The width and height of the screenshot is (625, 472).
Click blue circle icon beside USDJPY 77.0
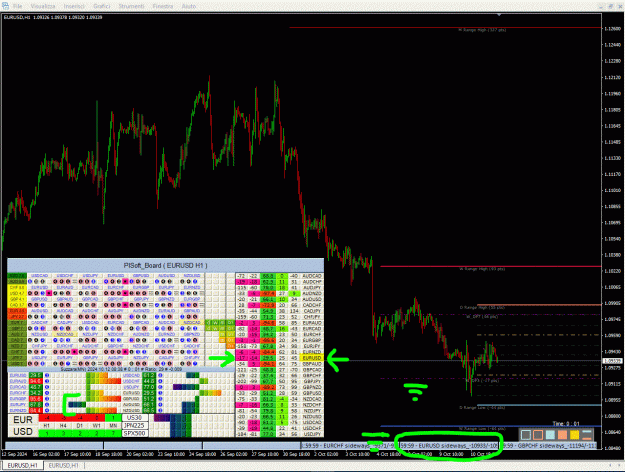(x=160, y=387)
